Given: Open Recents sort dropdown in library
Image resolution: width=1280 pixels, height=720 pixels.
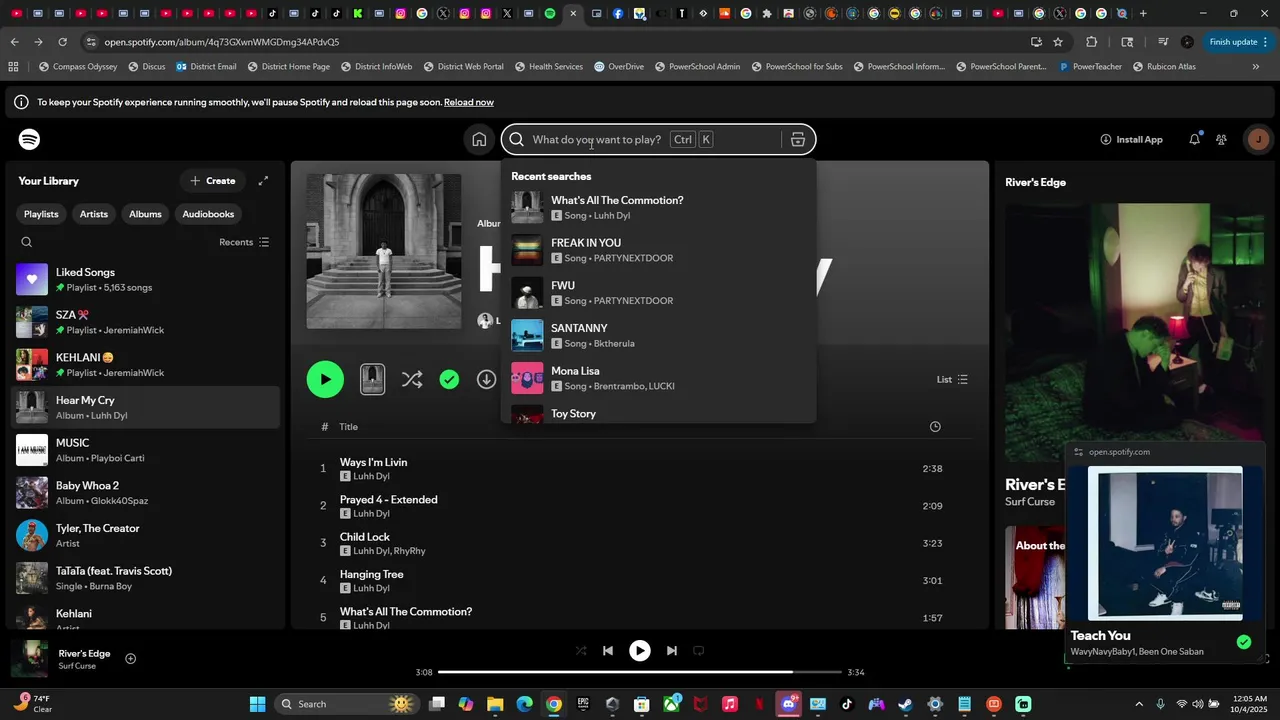Looking at the screenshot, I should point(244,242).
